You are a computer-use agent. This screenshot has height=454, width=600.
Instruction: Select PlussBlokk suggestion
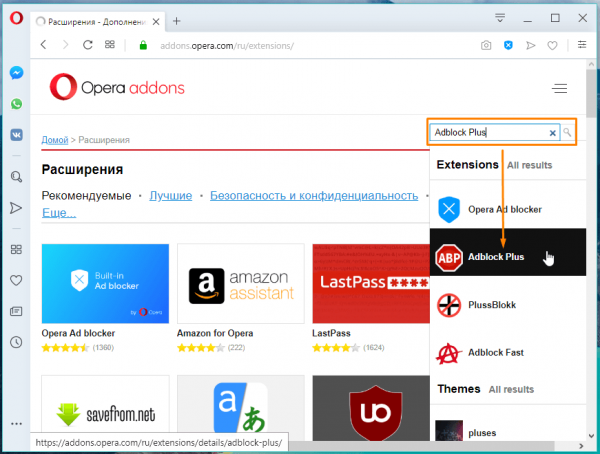click(508, 305)
